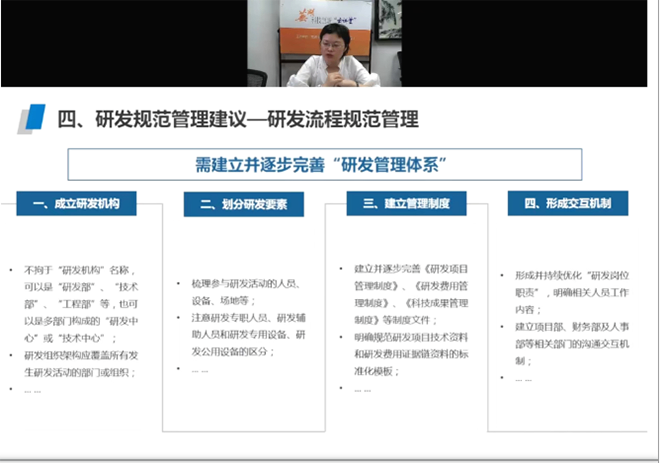Select the 二、划分研发要素 header
This screenshot has width=660, height=463.
243,205
